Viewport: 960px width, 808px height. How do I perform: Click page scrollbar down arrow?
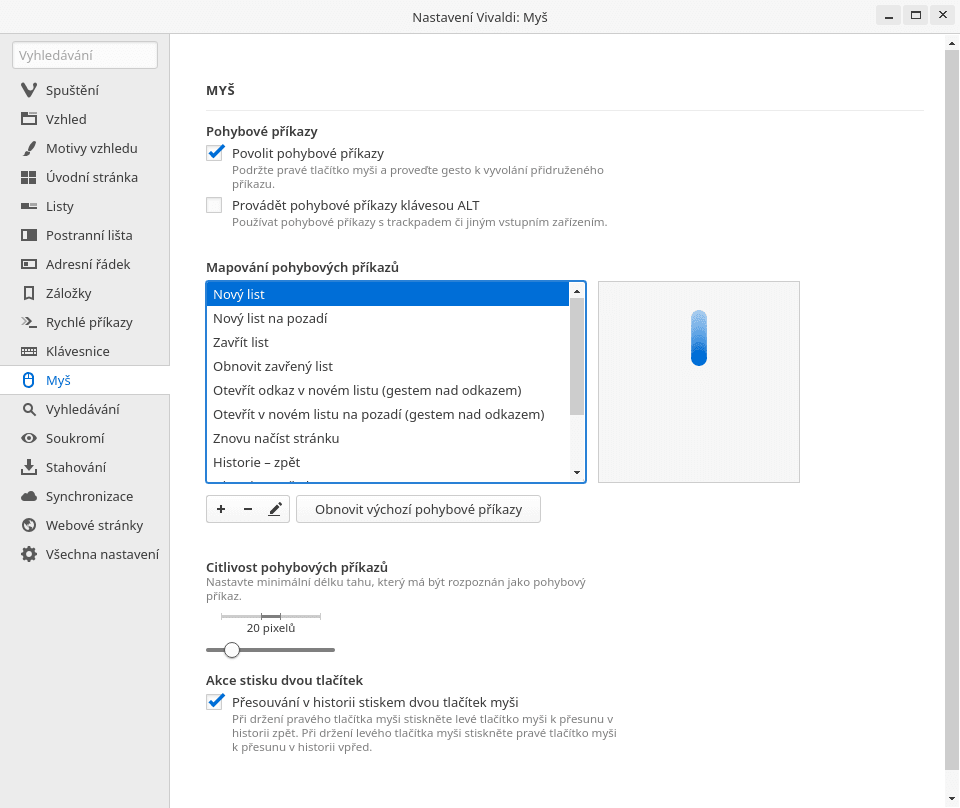pyautogui.click(x=951, y=798)
